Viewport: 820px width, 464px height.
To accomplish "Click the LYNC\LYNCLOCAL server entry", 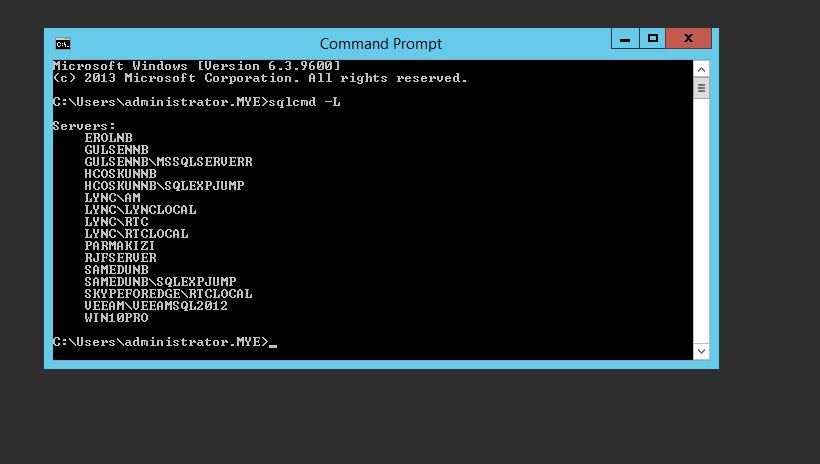I will (x=140, y=210).
